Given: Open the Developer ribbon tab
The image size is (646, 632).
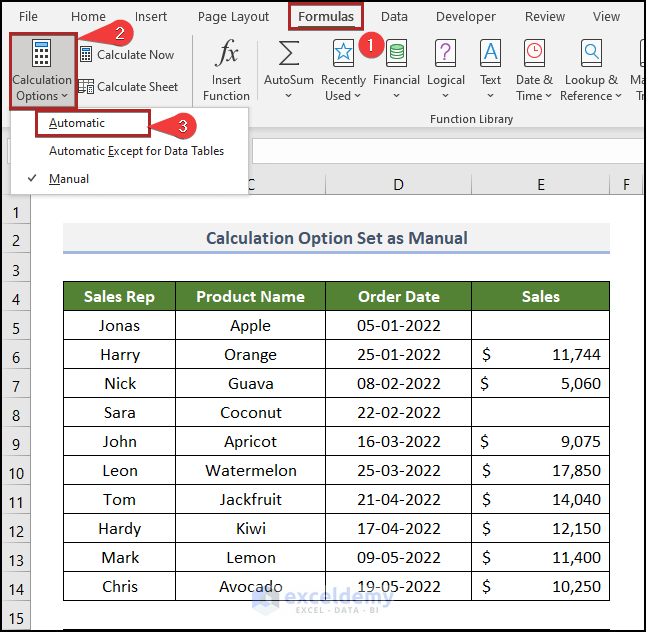Looking at the screenshot, I should coord(465,17).
